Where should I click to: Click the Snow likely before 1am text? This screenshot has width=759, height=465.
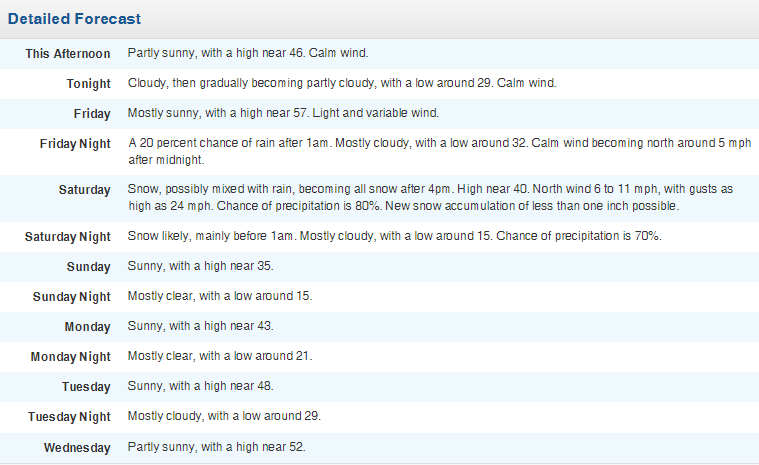(x=394, y=237)
